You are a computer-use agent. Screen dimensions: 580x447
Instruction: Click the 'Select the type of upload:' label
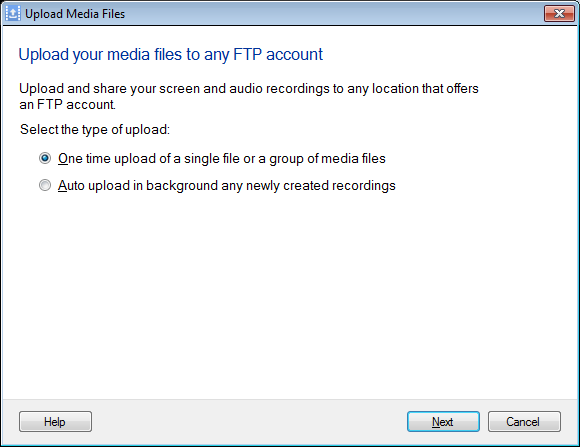click(95, 130)
